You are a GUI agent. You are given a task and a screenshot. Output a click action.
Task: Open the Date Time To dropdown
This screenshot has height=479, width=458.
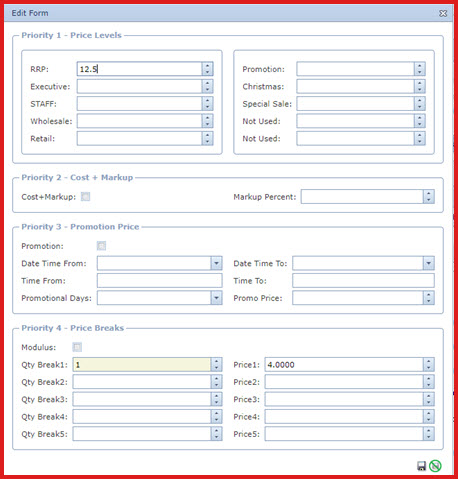(429, 263)
